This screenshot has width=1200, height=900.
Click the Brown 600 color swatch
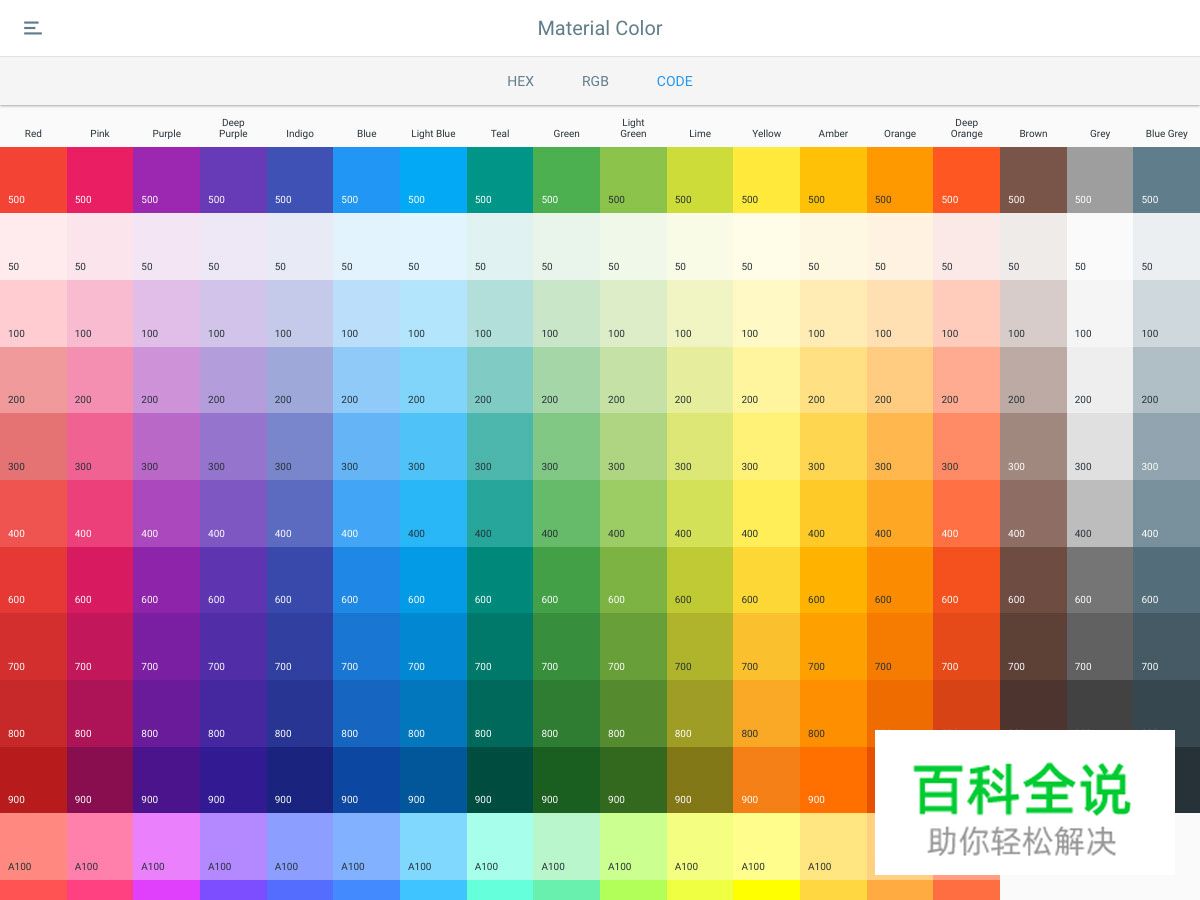pos(1033,580)
